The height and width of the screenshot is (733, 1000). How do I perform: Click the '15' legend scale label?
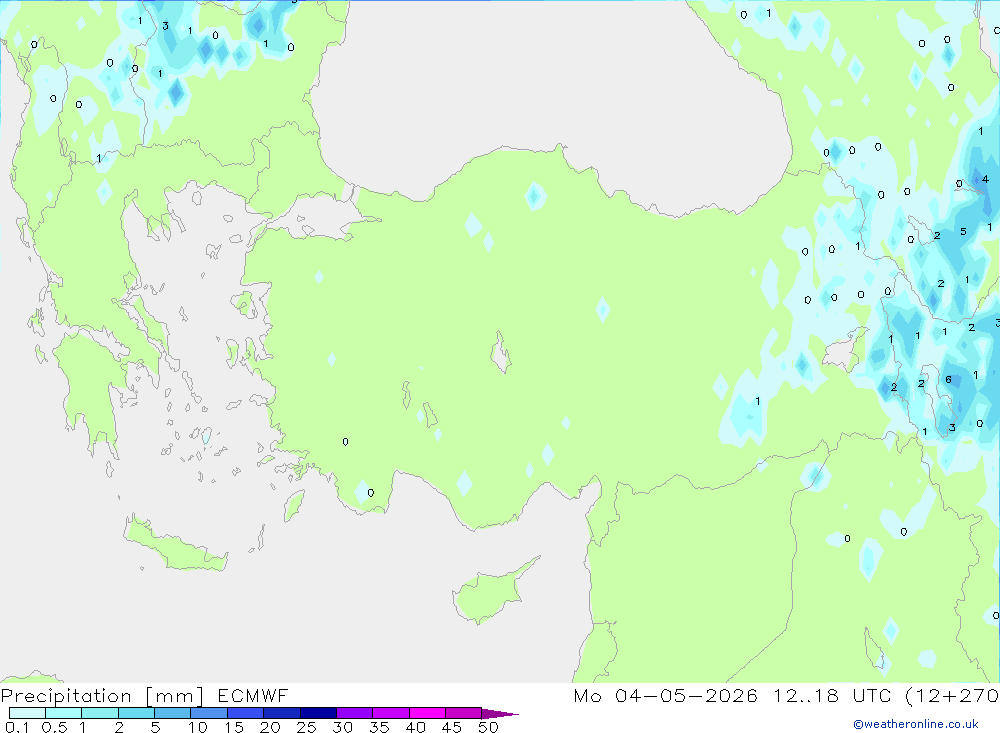(x=234, y=727)
